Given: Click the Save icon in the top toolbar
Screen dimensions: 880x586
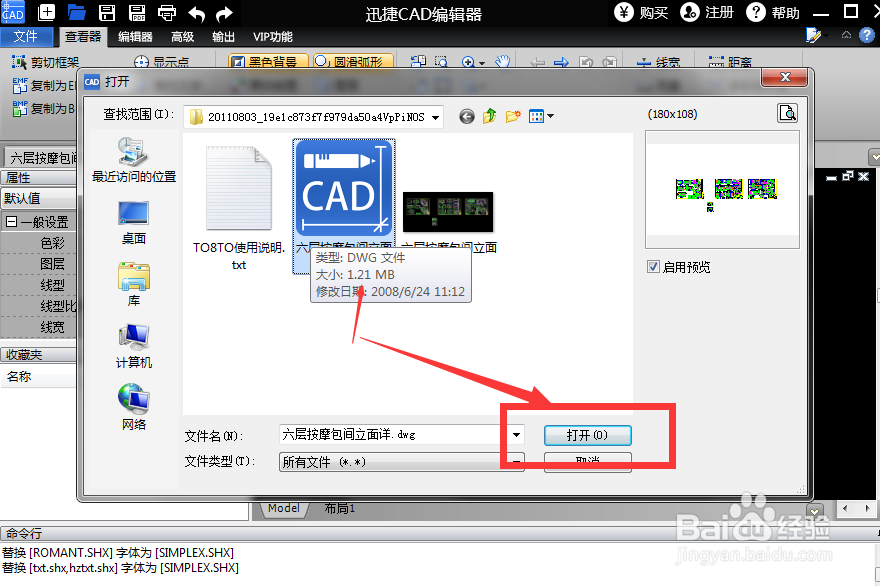Looking at the screenshot, I should coord(108,14).
